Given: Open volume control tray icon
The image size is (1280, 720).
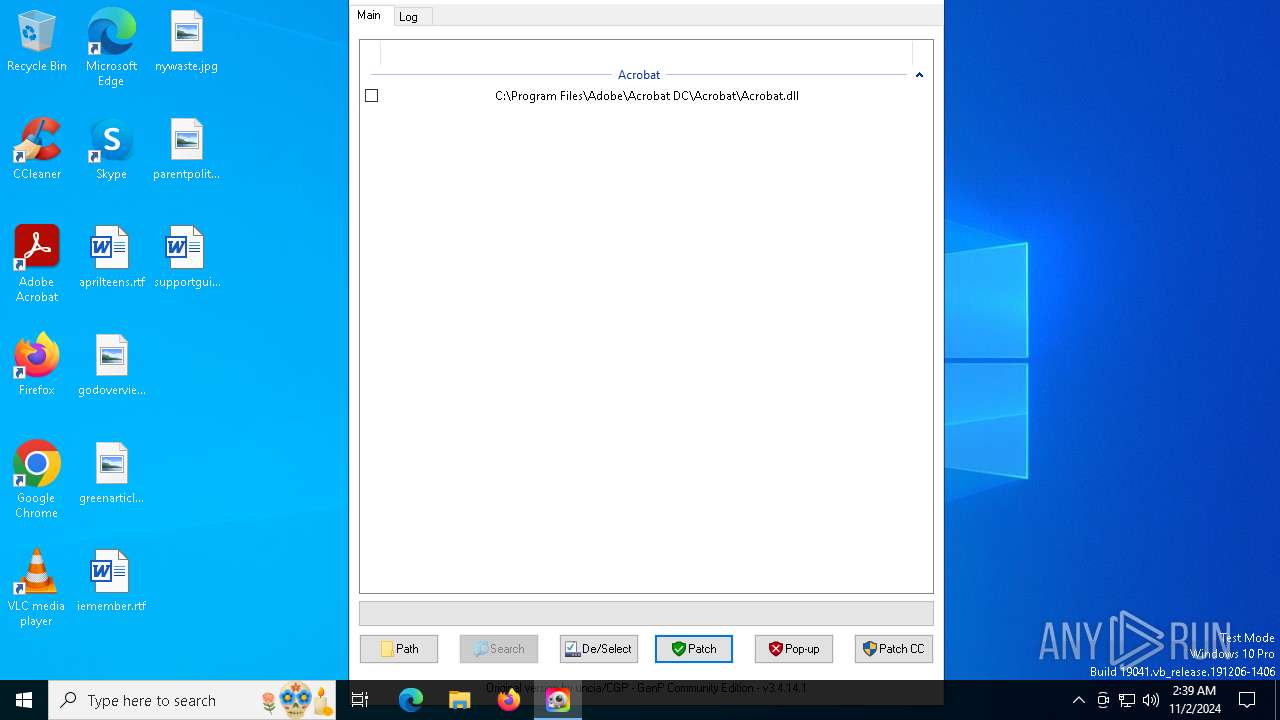Looking at the screenshot, I should 1151,700.
